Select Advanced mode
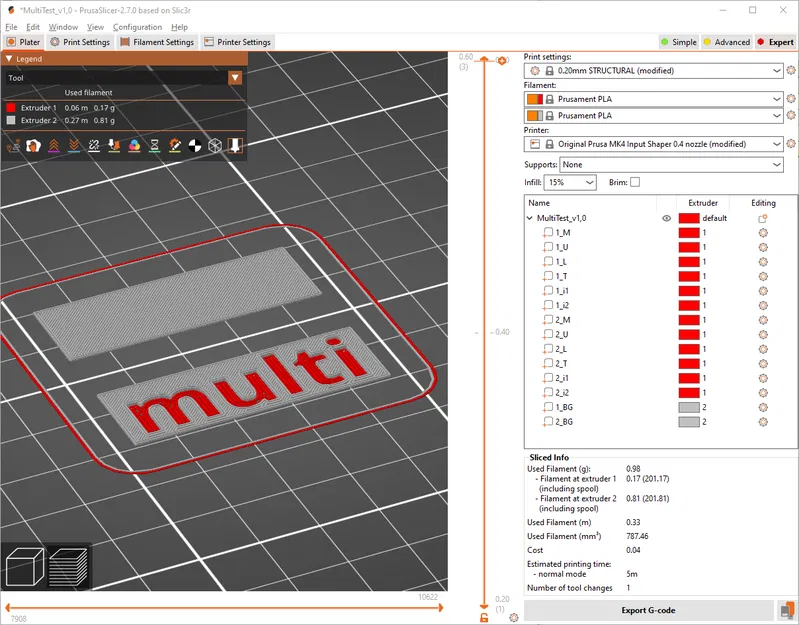Image resolution: width=799 pixels, height=625 pixels. coord(727,42)
